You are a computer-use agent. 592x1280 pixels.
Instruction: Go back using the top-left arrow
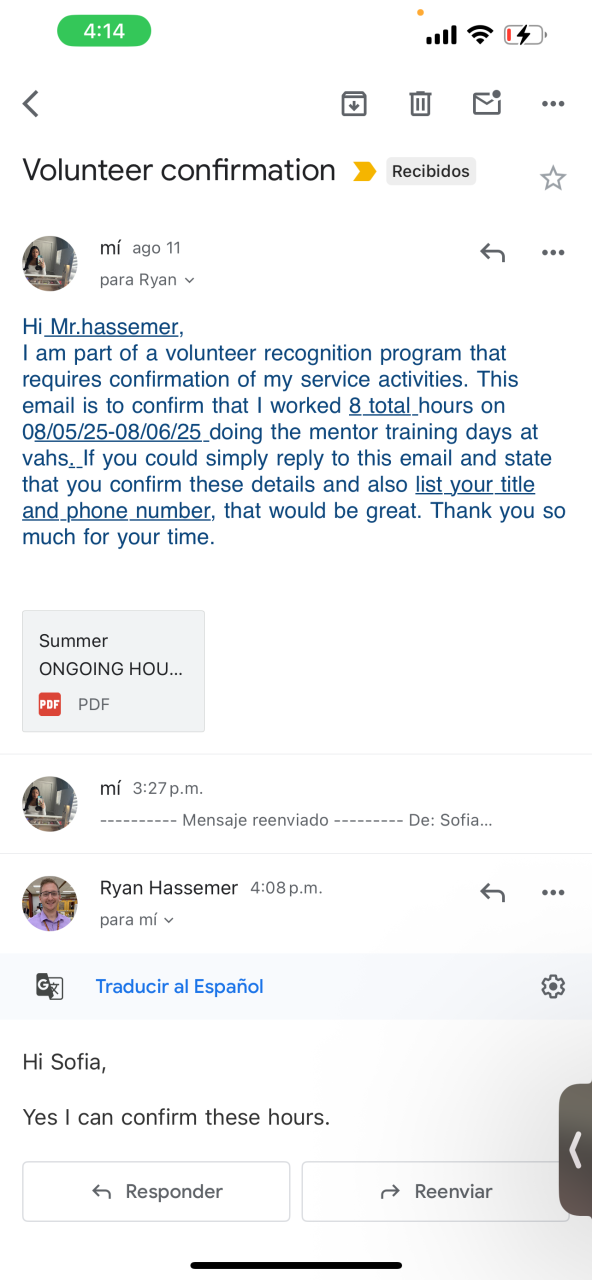click(x=31, y=103)
